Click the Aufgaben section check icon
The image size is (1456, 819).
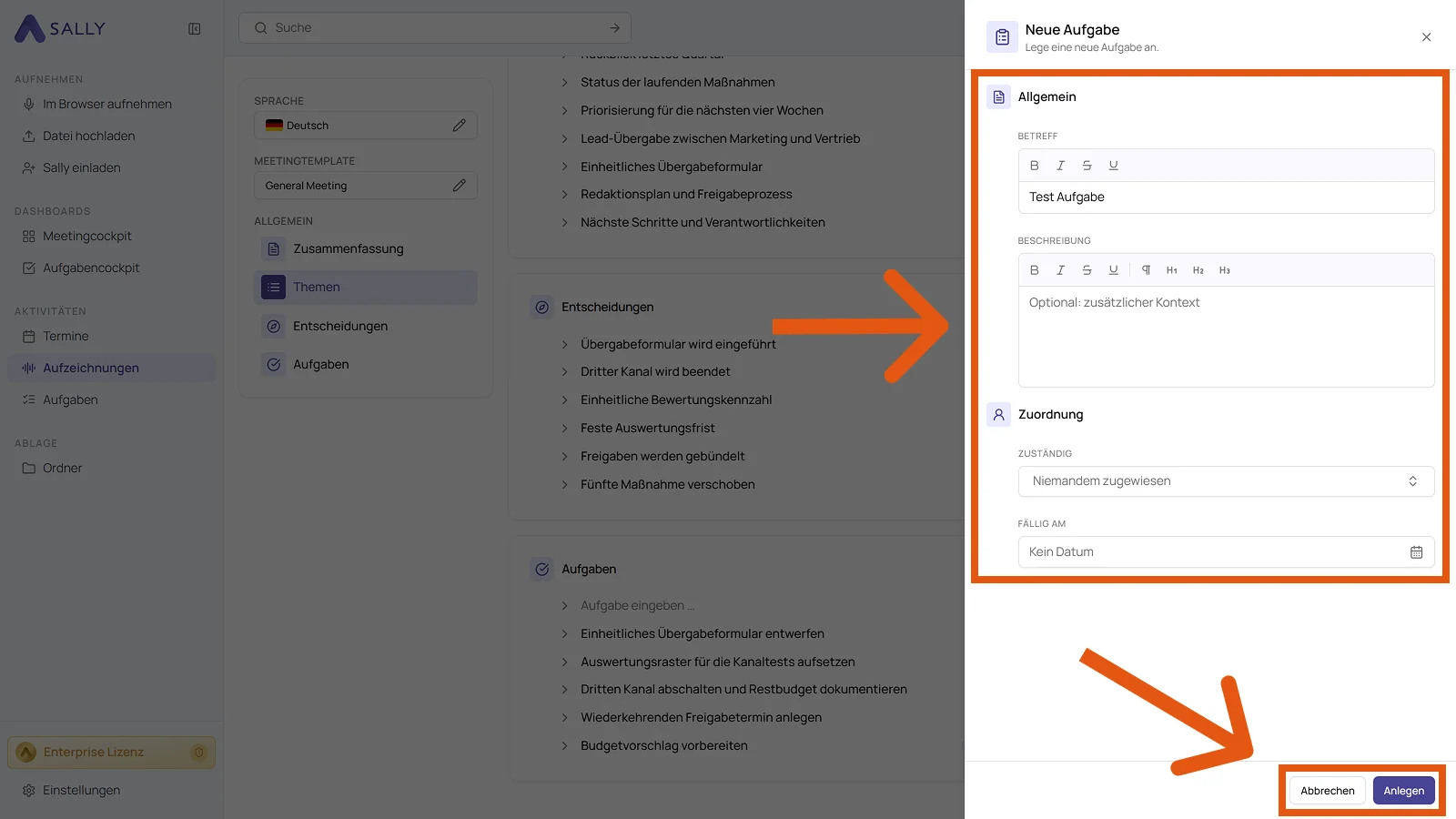pos(542,570)
